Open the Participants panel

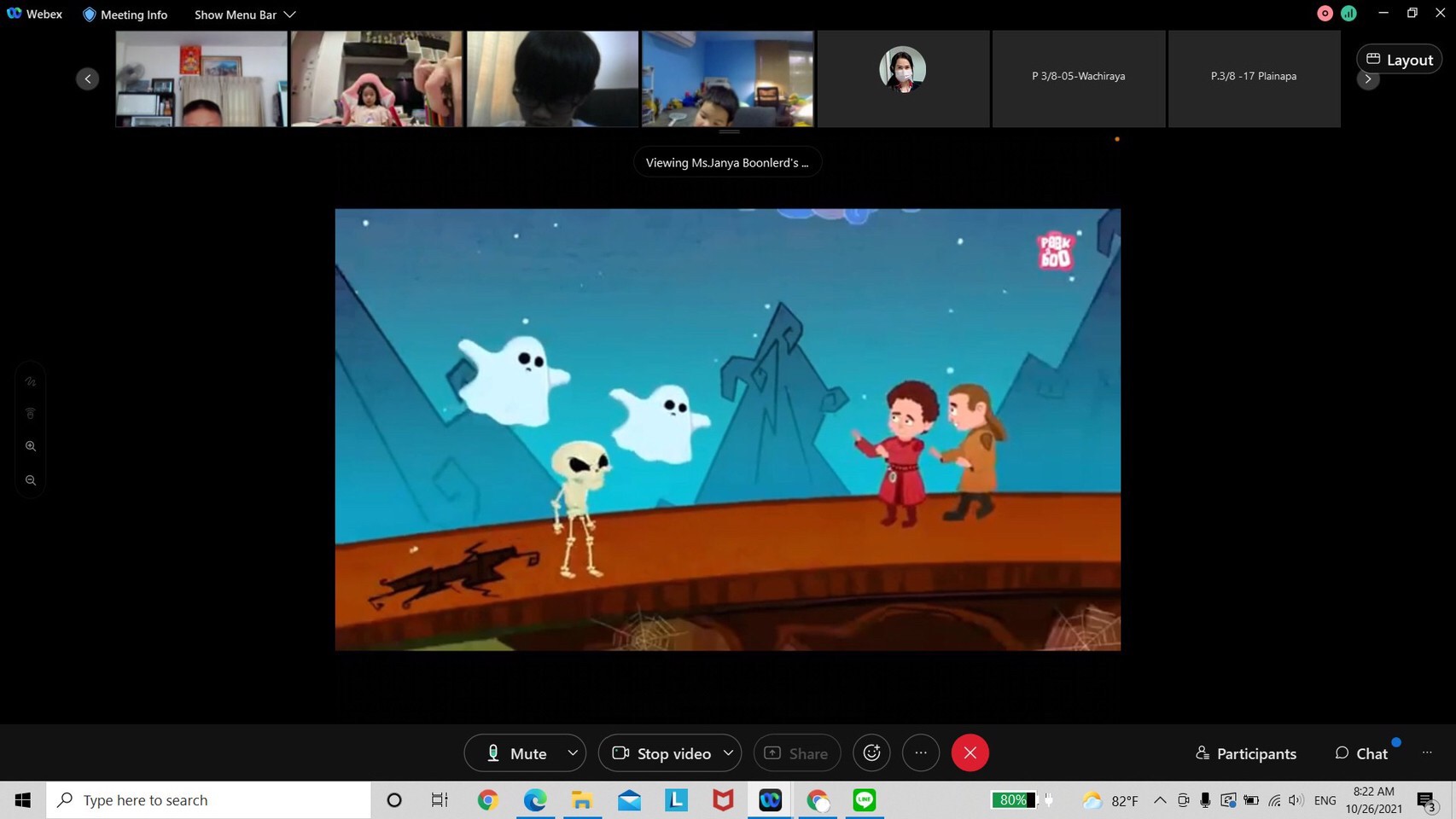pyautogui.click(x=1246, y=753)
